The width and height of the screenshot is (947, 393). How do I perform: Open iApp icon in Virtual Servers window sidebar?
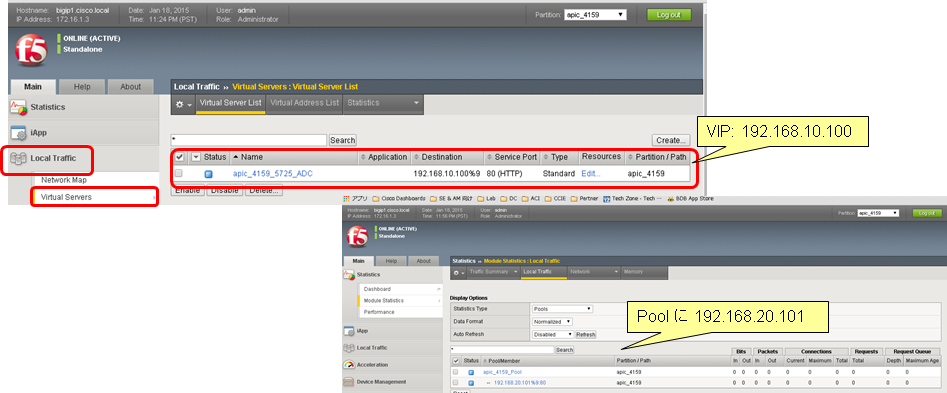tap(18, 133)
